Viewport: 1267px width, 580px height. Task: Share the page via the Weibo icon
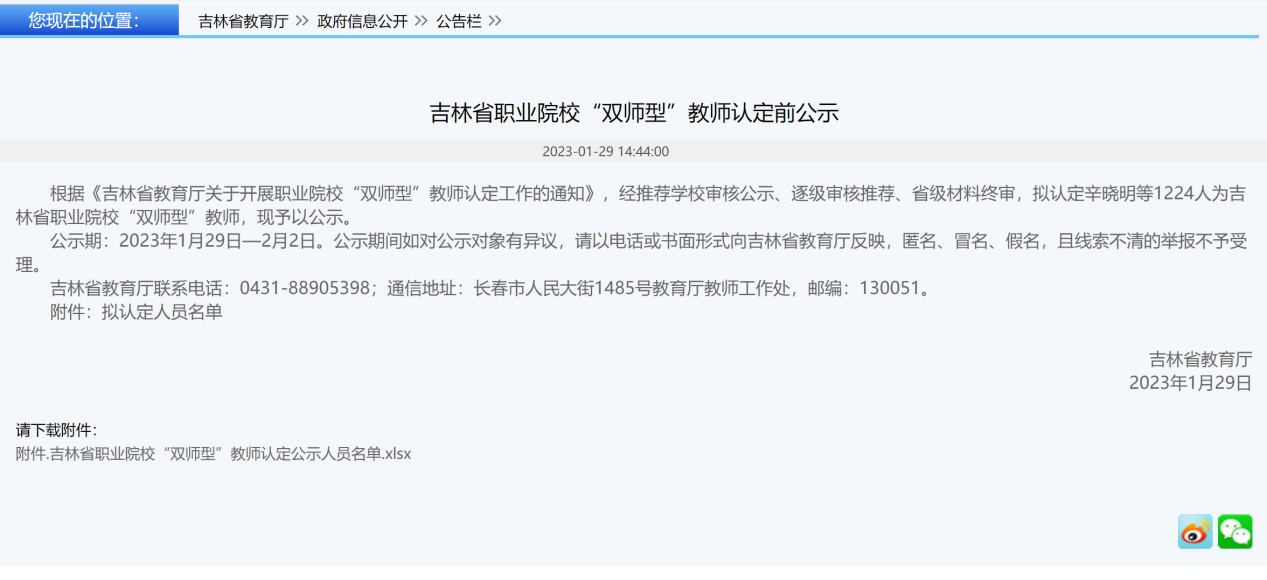[x=1195, y=532]
